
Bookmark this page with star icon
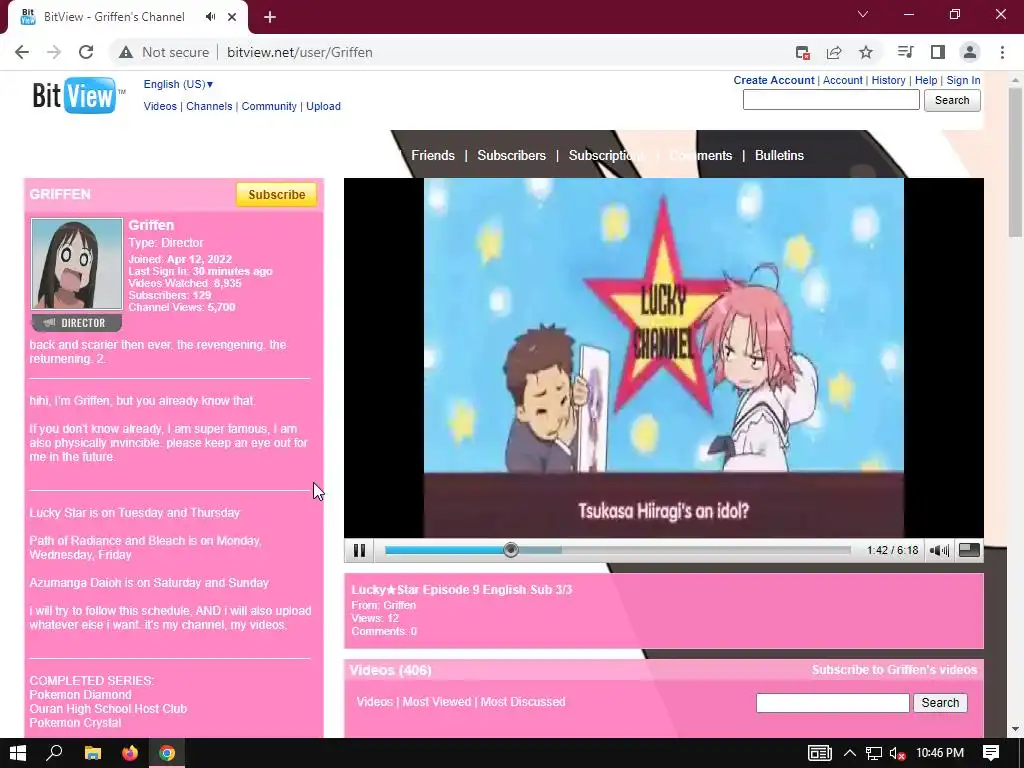click(x=866, y=52)
